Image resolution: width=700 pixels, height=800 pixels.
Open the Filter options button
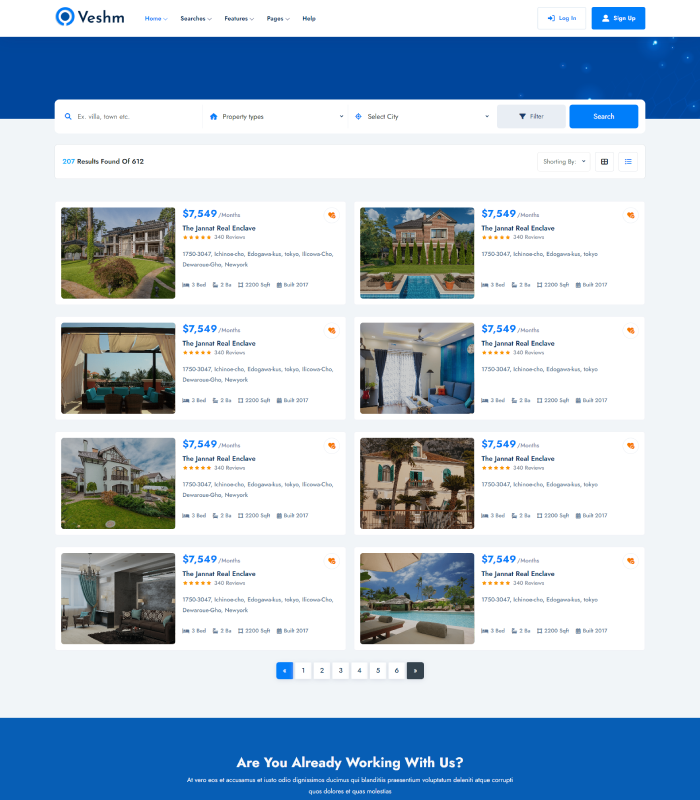[x=531, y=116]
